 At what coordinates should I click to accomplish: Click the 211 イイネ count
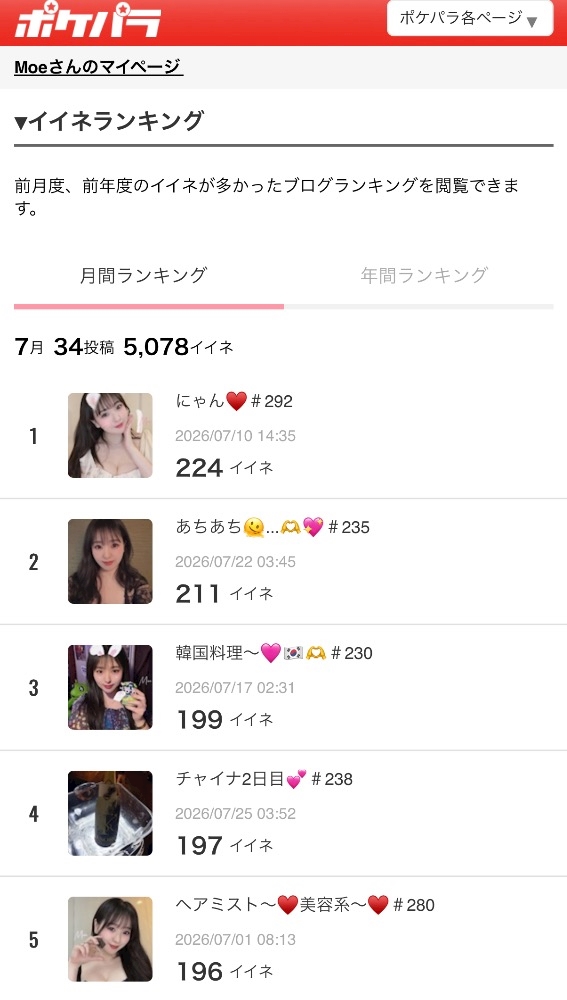pyautogui.click(x=225, y=594)
